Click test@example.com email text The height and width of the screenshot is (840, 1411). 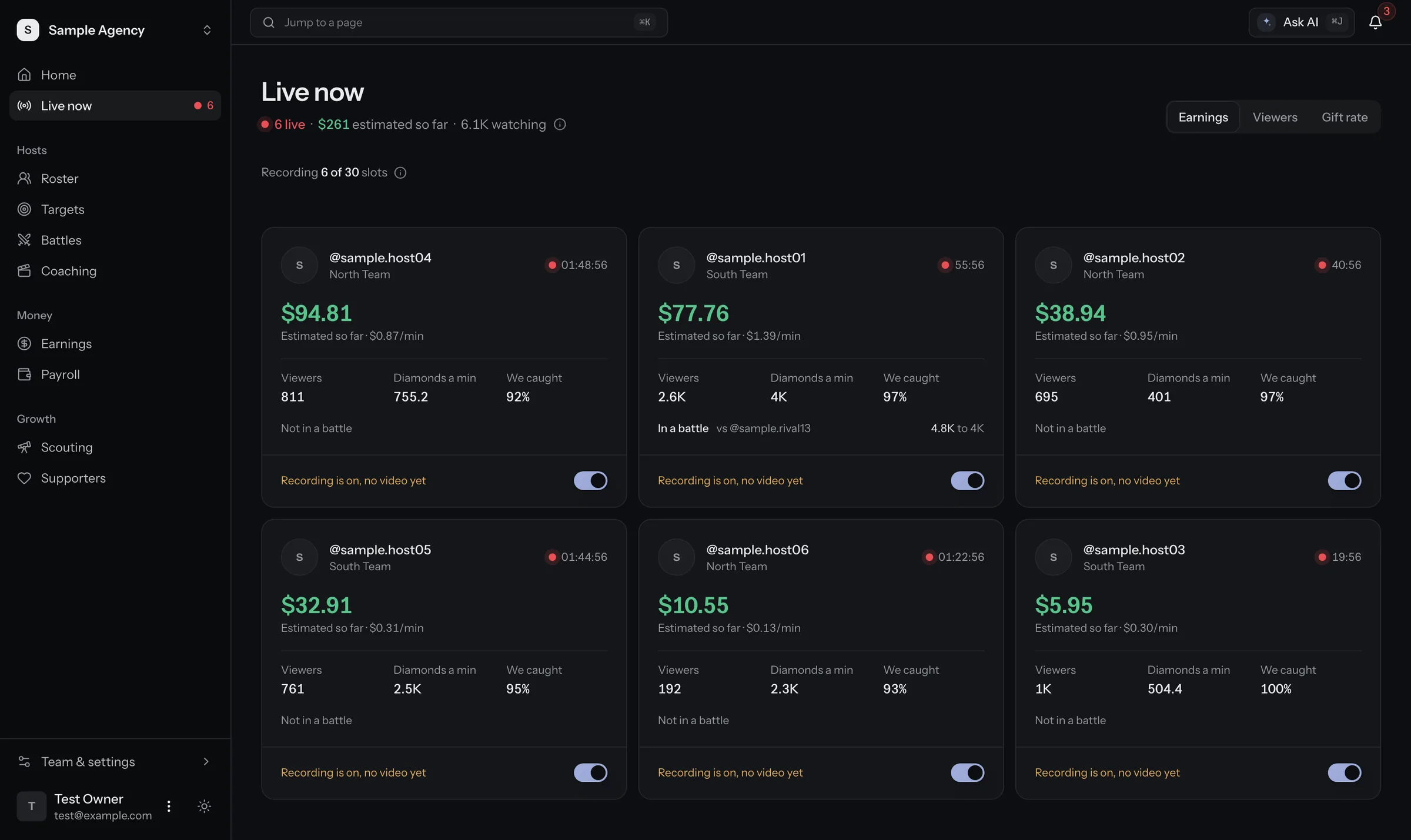[103, 815]
